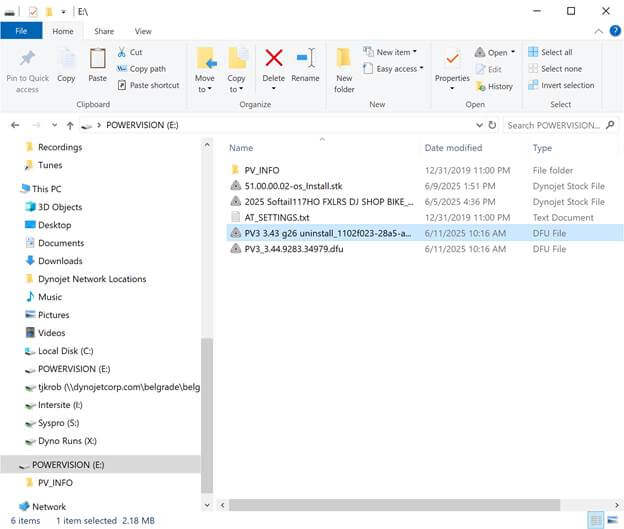The height and width of the screenshot is (529, 624).
Task: Click the Open ribbon button
Action: (495, 53)
